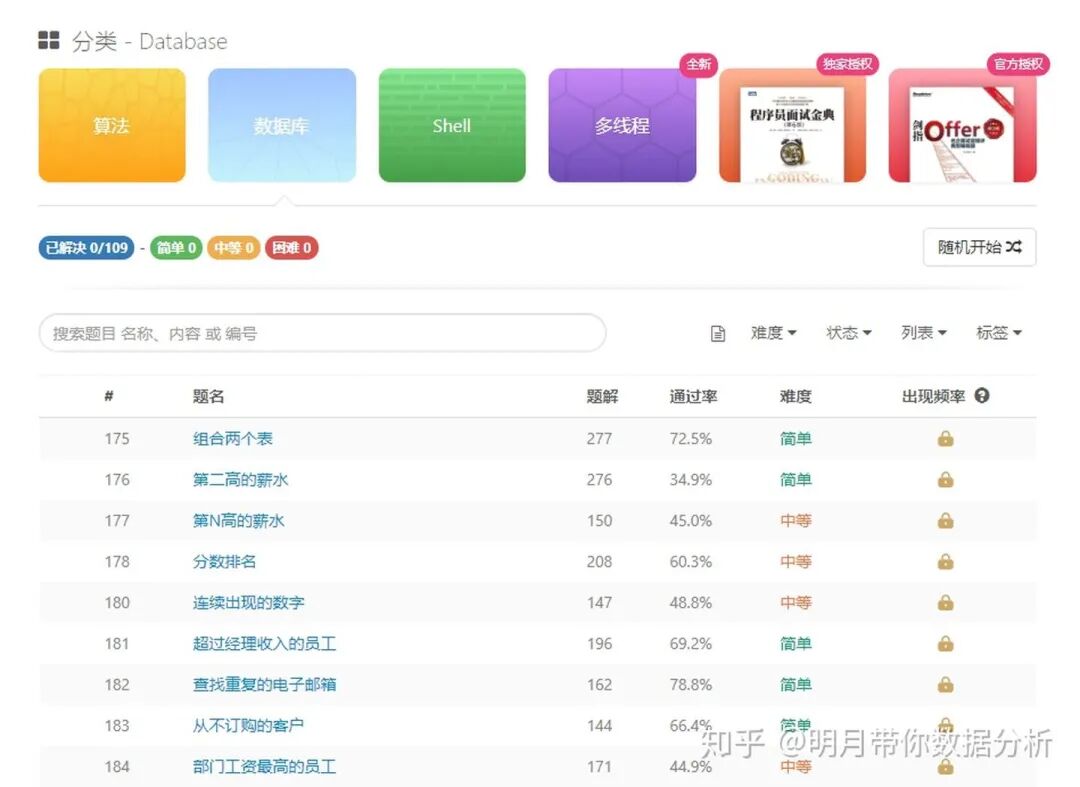This screenshot has width=1080, height=787.
Task: Click pass rate 34.9% in row 176
Action: [691, 480]
